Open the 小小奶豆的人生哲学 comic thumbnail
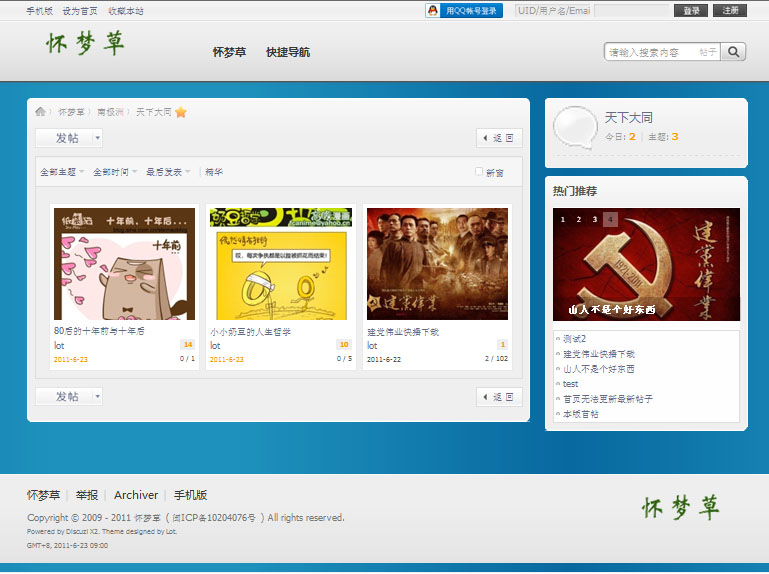This screenshot has height=574, width=769. (281, 264)
